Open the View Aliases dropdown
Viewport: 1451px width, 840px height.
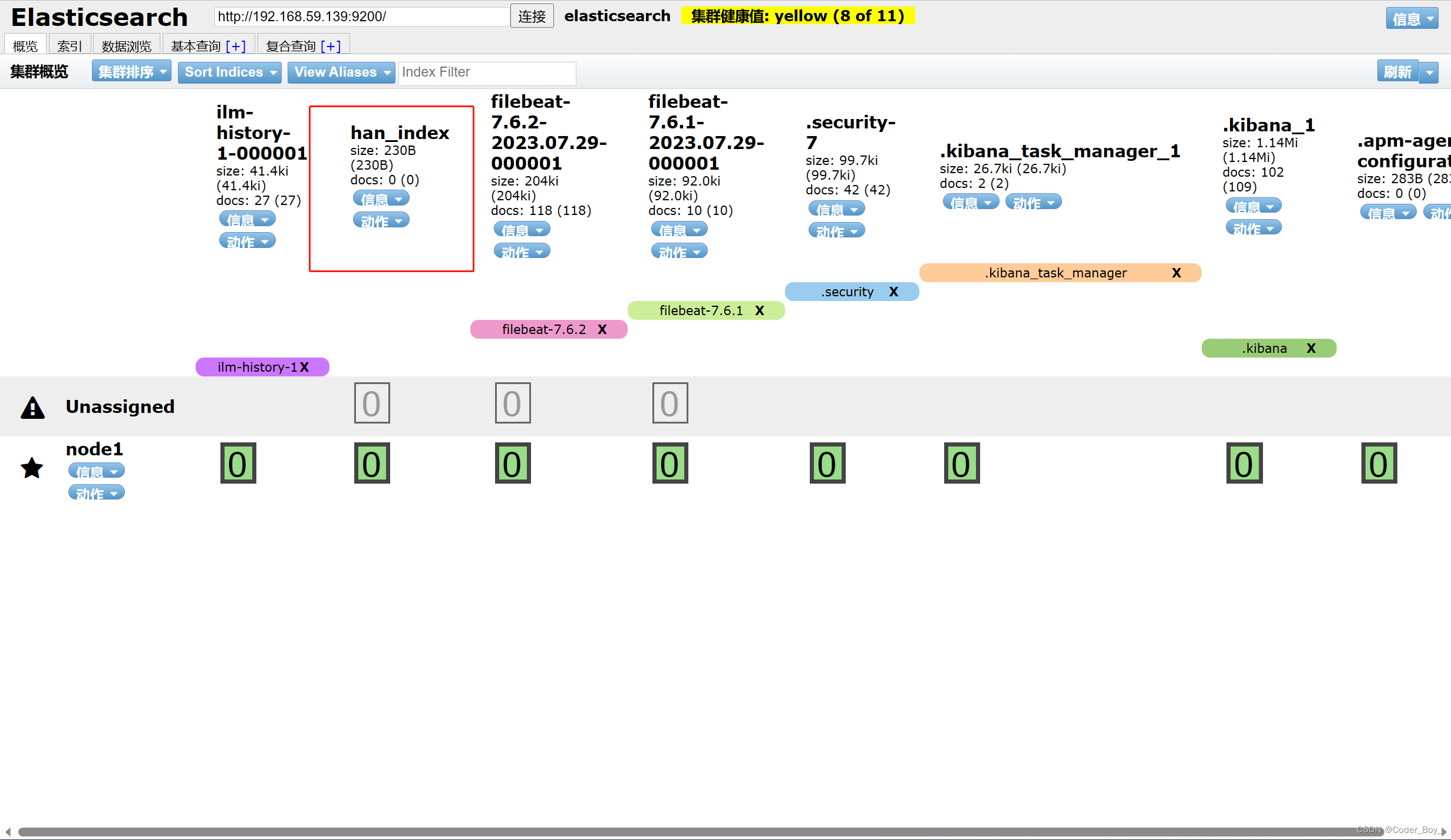pyautogui.click(x=341, y=72)
